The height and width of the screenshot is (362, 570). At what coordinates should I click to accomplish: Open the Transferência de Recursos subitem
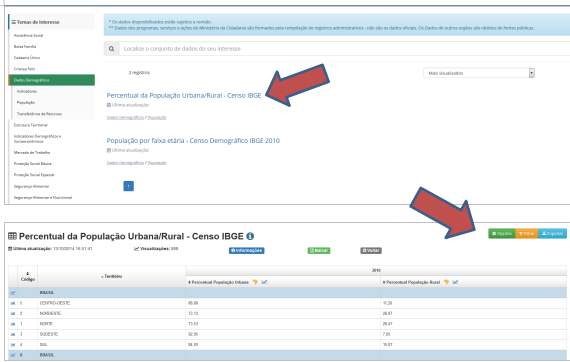[x=39, y=114]
